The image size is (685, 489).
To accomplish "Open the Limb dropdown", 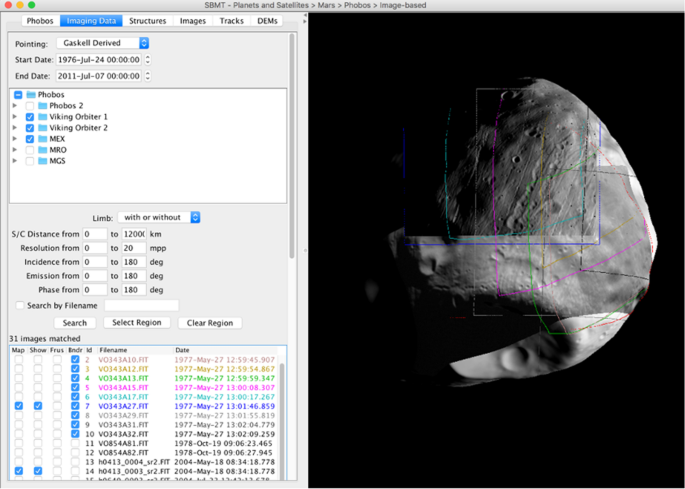I will [159, 217].
